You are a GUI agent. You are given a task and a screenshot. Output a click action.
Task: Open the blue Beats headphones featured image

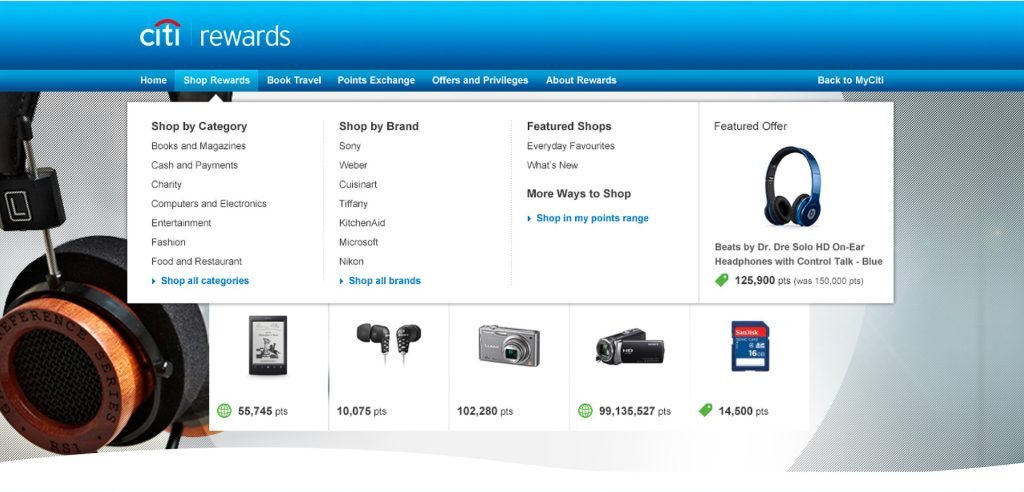coord(796,186)
